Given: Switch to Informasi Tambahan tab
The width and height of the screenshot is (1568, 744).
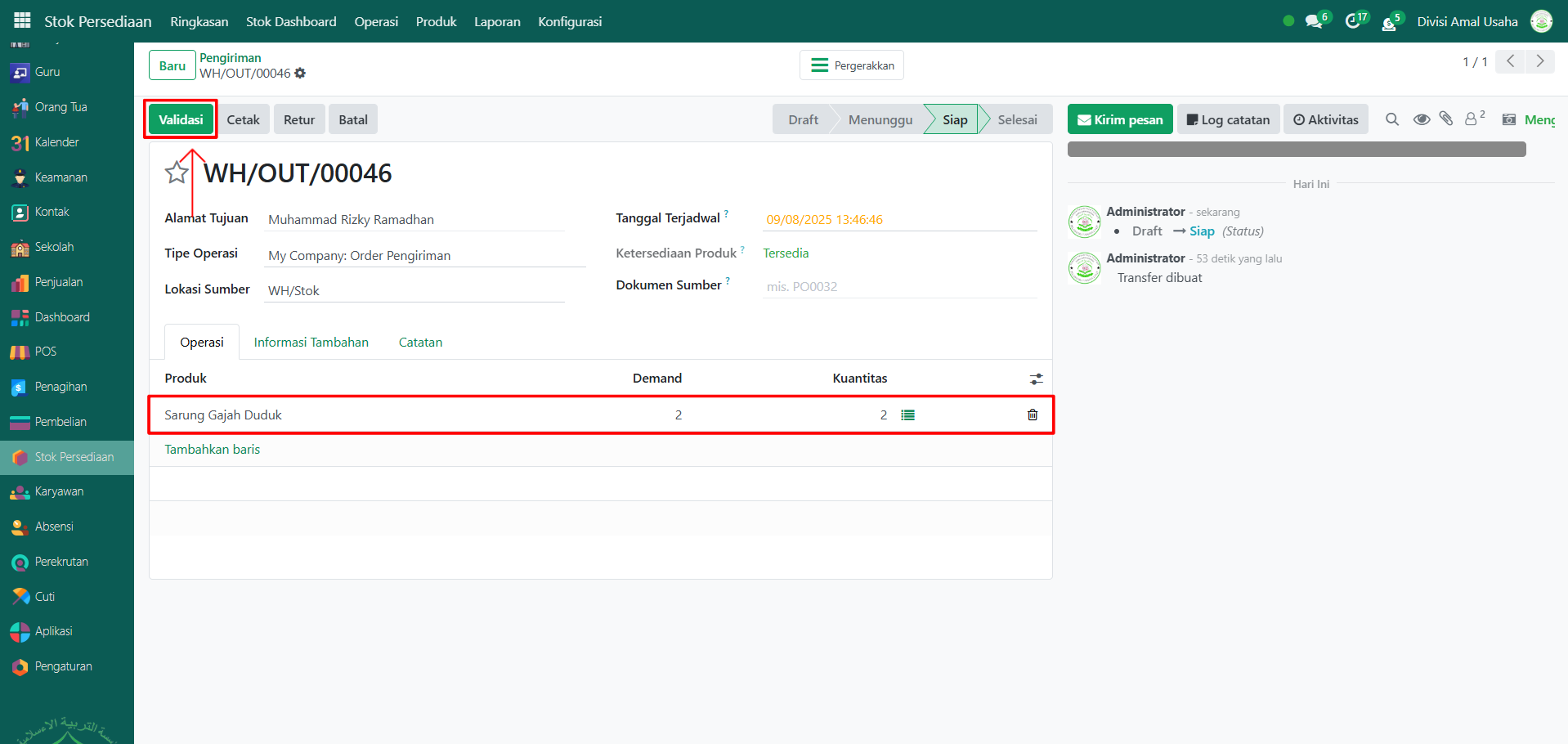Looking at the screenshot, I should coord(311,342).
